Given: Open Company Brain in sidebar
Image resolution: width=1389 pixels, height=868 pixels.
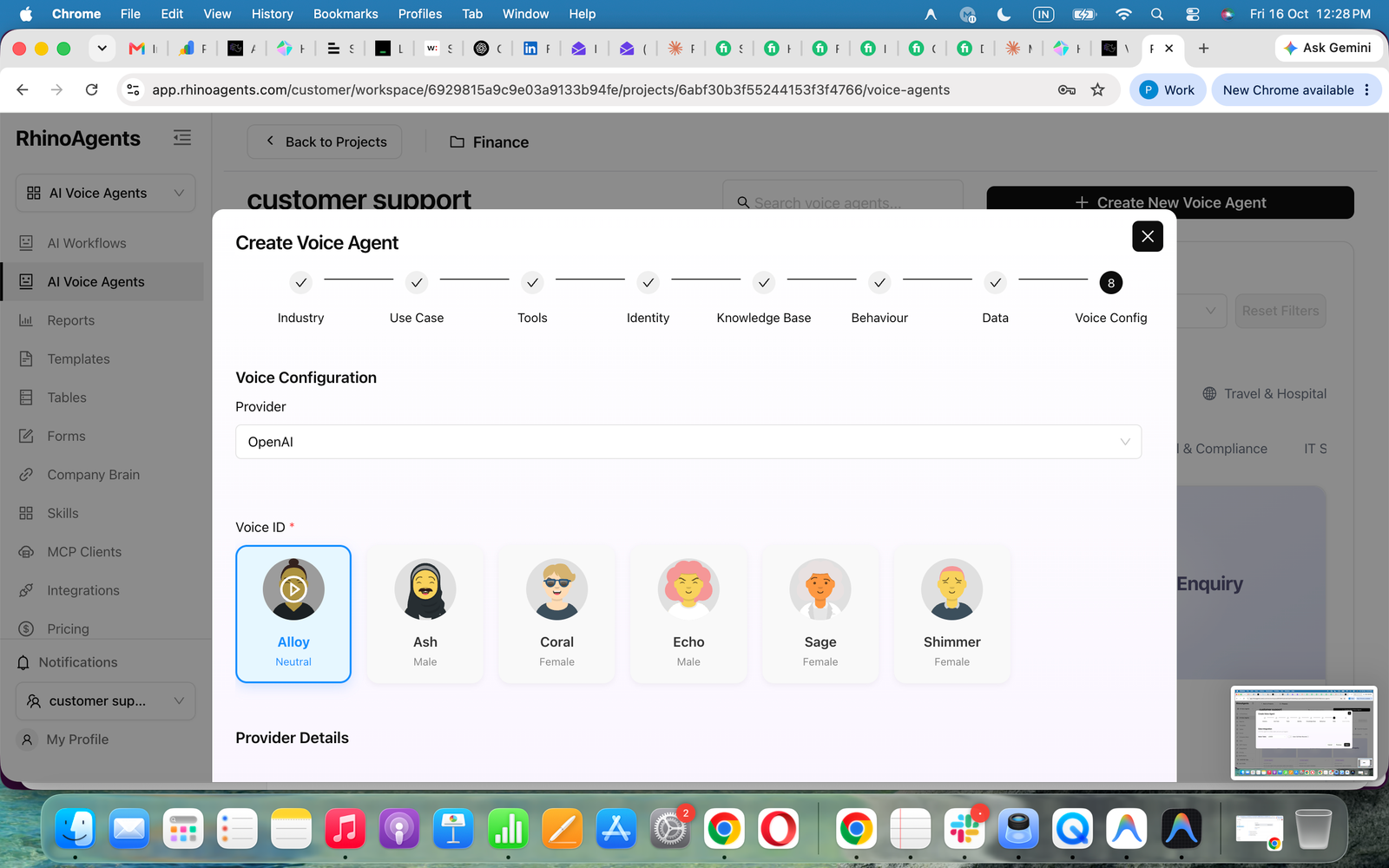Looking at the screenshot, I should [x=93, y=475].
